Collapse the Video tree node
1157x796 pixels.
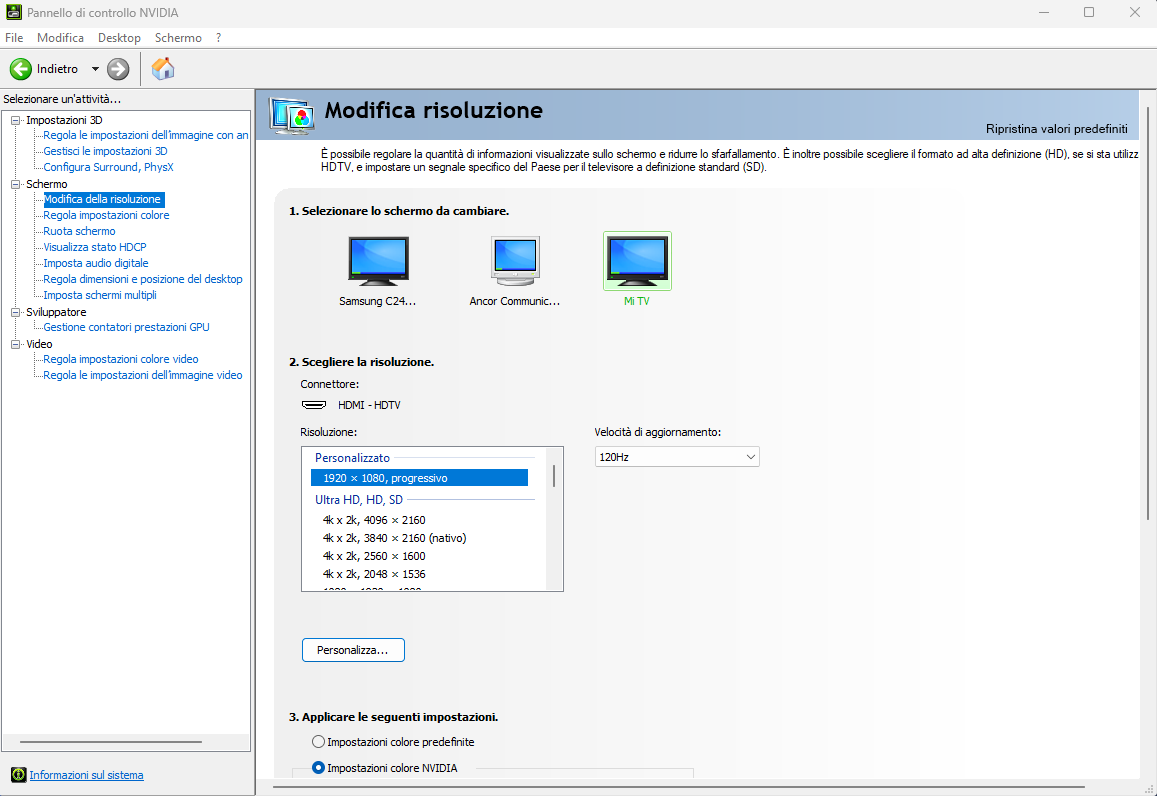[x=15, y=345]
